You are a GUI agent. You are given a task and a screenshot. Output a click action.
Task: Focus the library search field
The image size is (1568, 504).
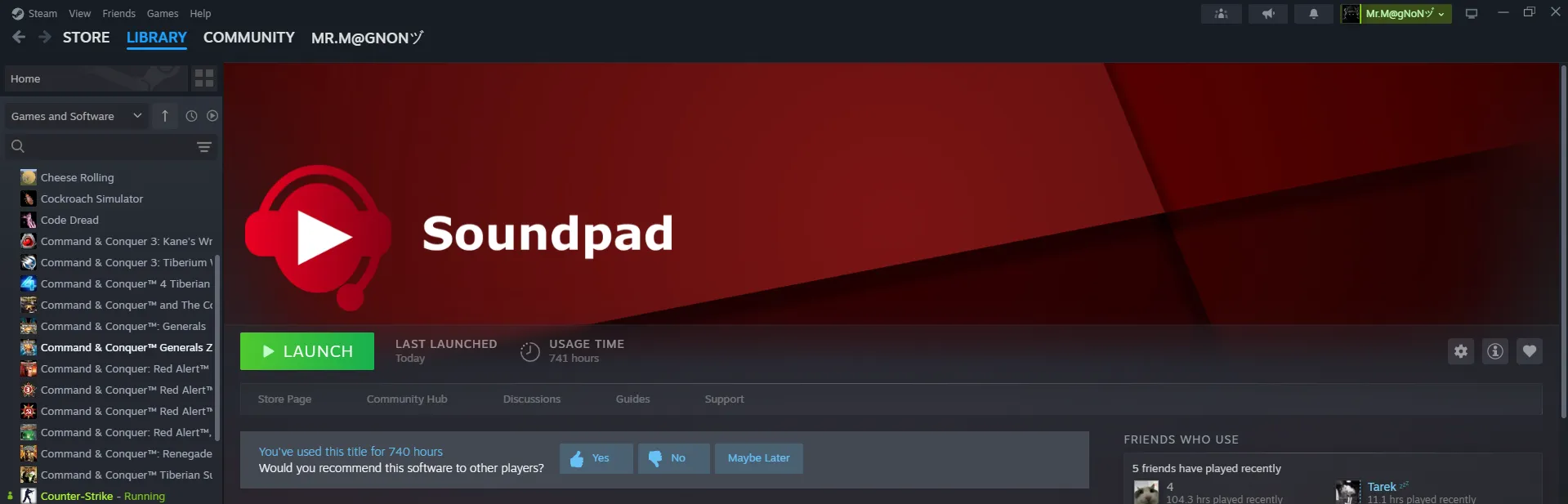tap(110, 146)
